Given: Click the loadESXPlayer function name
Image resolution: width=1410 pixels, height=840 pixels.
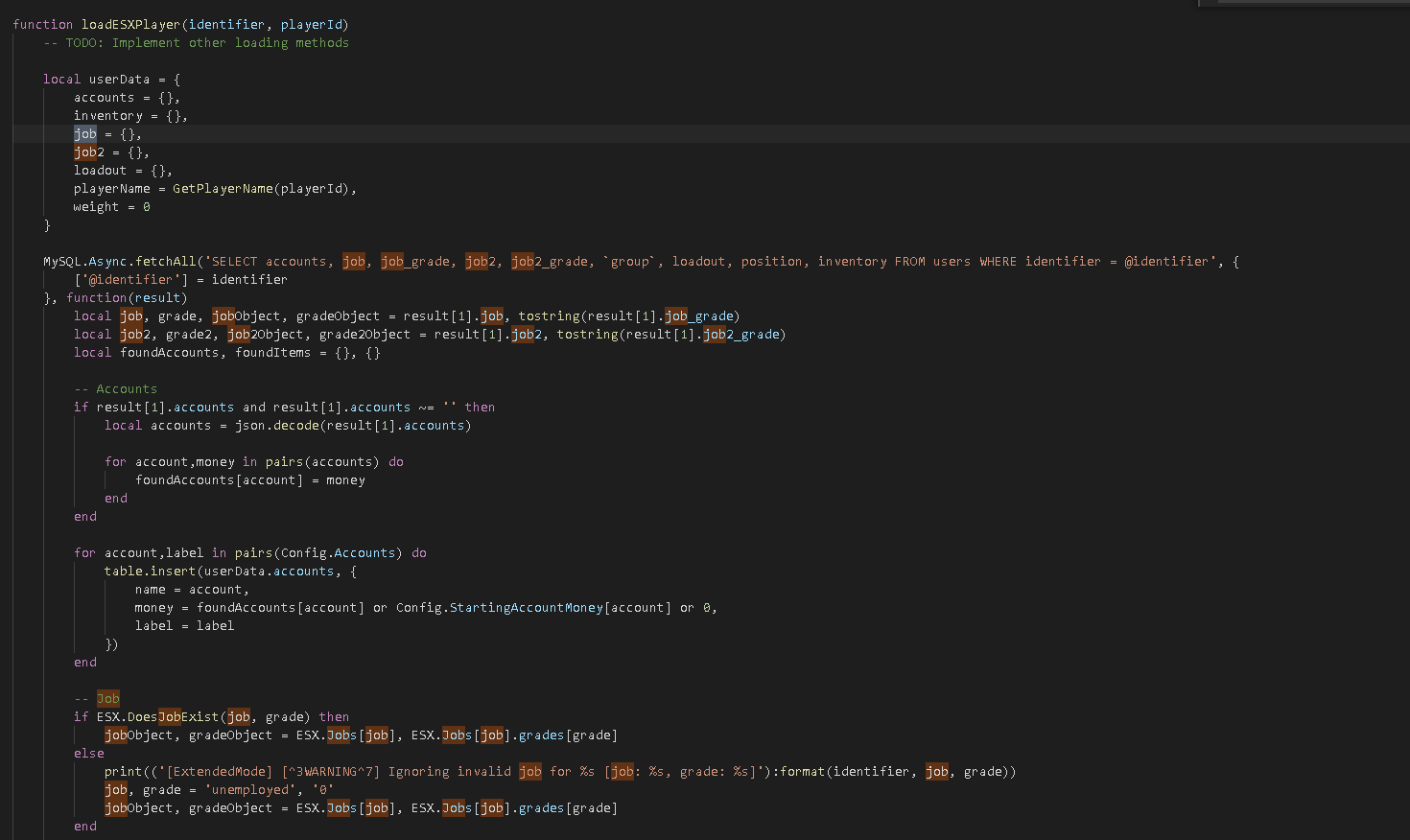Looking at the screenshot, I should click(x=130, y=24).
